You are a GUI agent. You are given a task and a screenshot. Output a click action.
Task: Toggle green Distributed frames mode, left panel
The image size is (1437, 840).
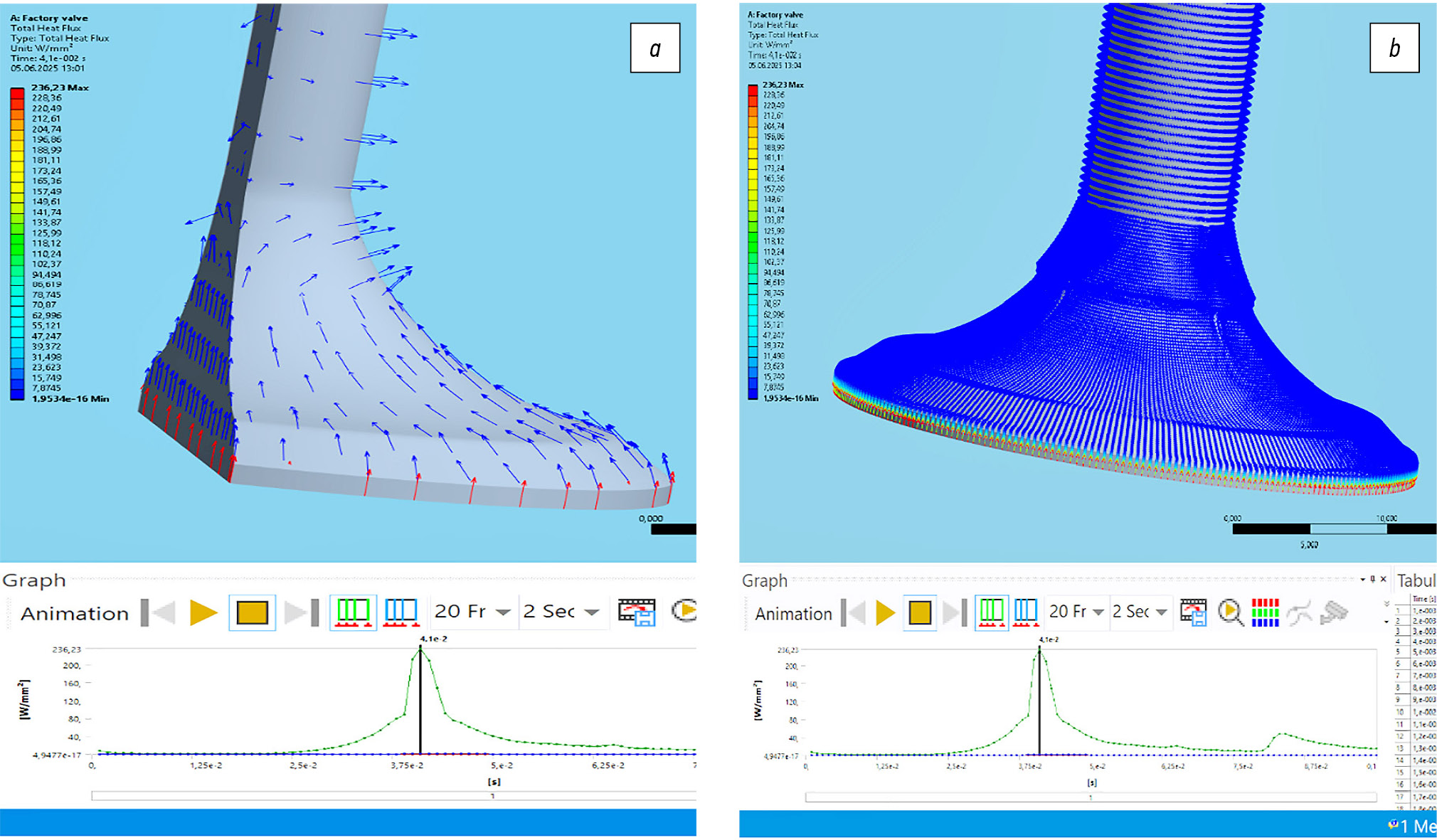[353, 612]
